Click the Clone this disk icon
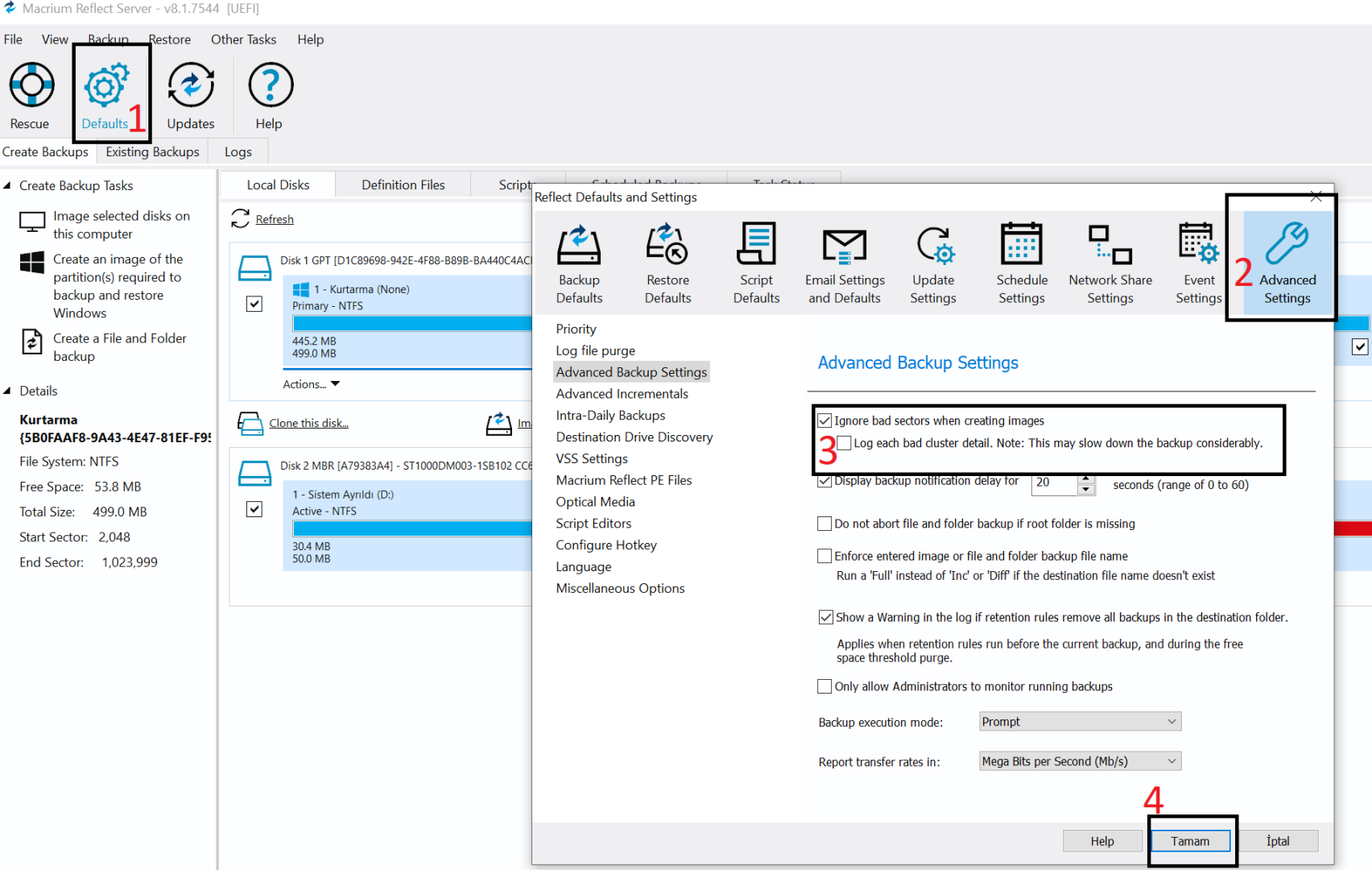The width and height of the screenshot is (1372, 870). tap(250, 423)
